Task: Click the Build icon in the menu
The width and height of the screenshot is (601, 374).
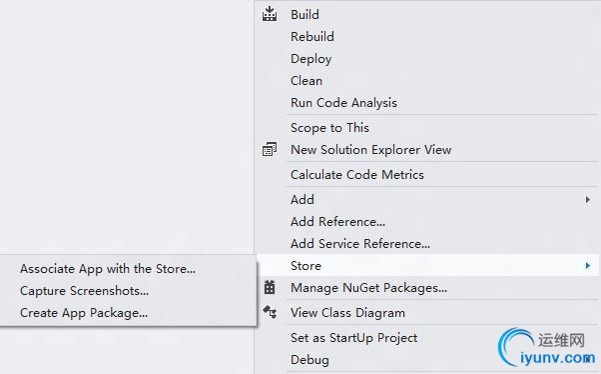Action: [x=269, y=14]
